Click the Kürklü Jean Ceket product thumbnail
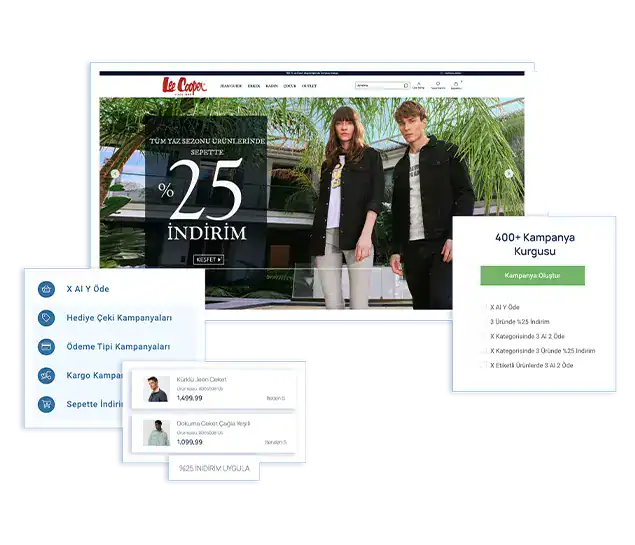Viewport: 635px width, 545px height. coord(158,390)
